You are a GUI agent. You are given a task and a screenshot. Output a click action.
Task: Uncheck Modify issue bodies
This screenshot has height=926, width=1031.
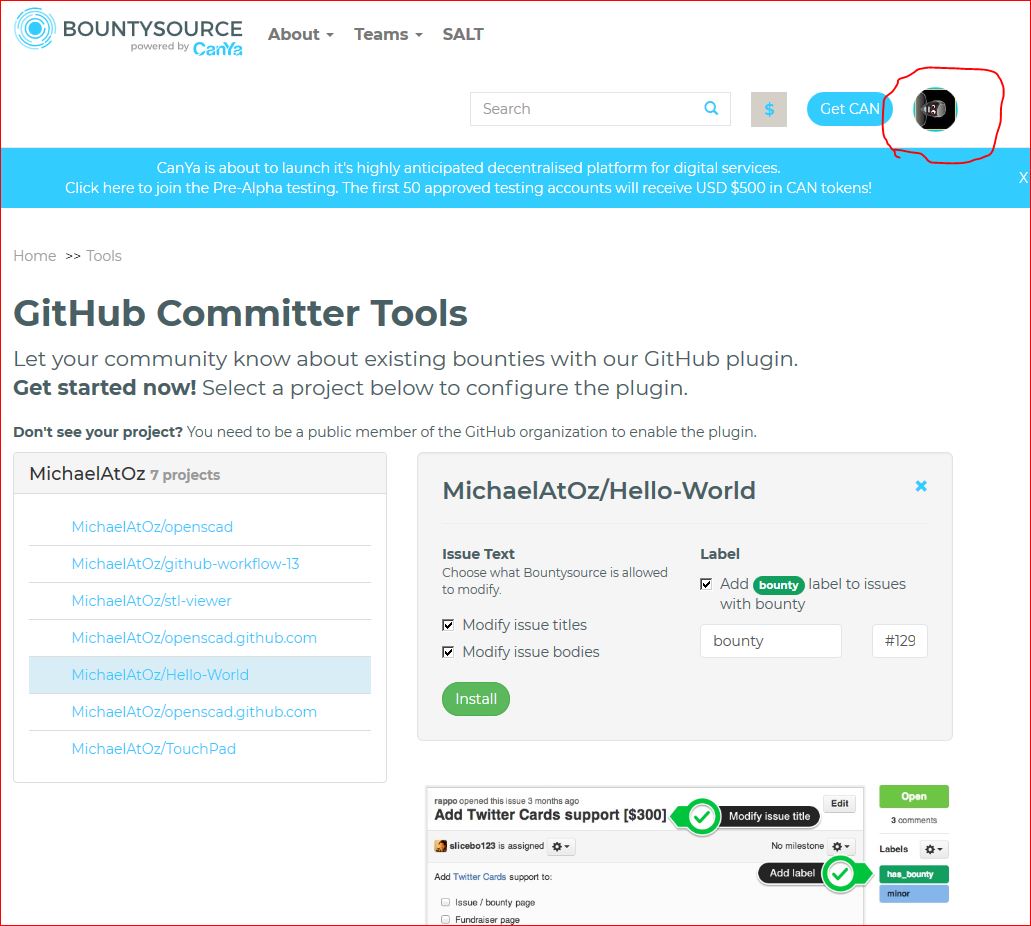click(x=448, y=650)
